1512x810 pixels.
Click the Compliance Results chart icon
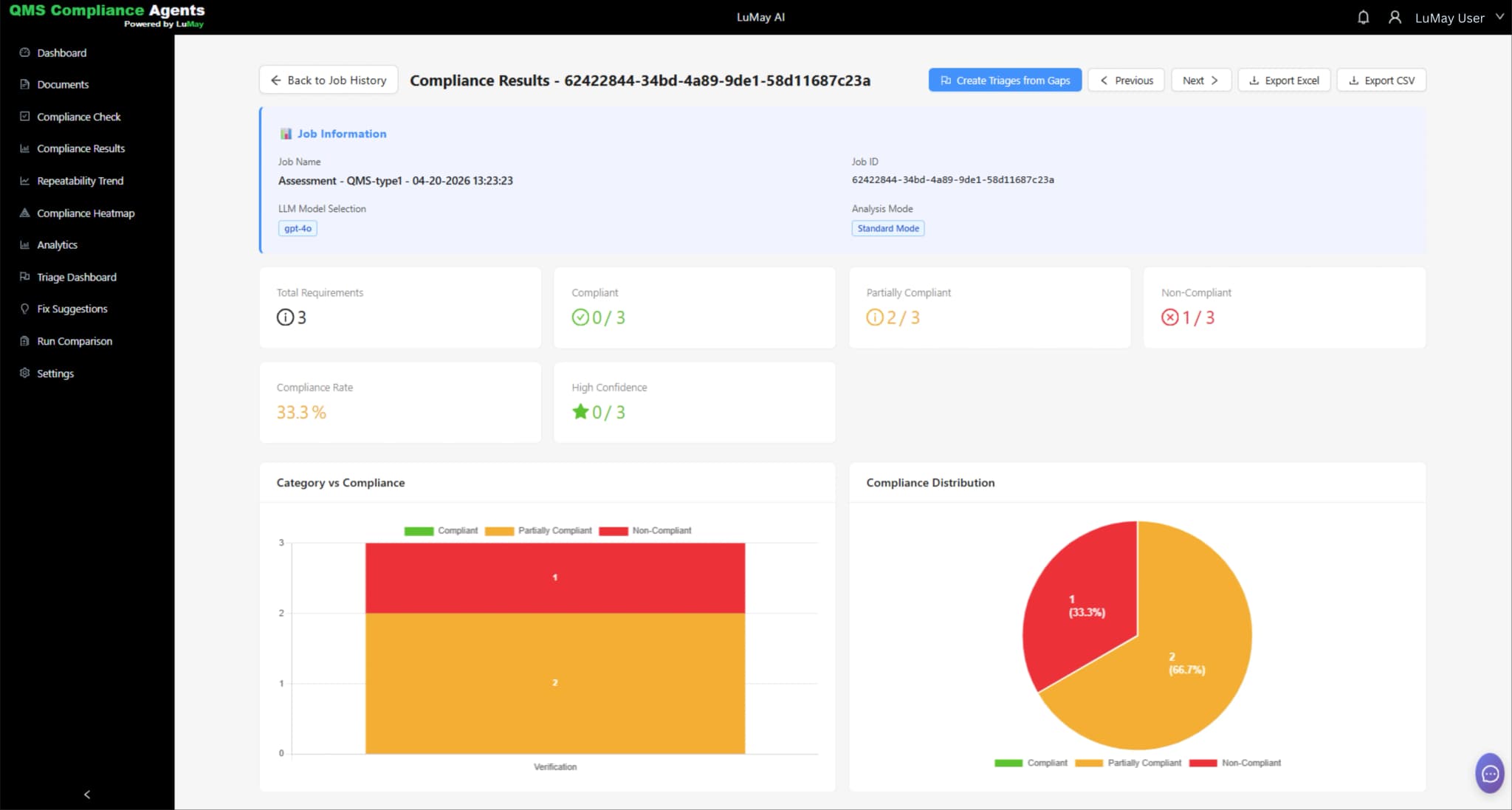pyautogui.click(x=24, y=148)
